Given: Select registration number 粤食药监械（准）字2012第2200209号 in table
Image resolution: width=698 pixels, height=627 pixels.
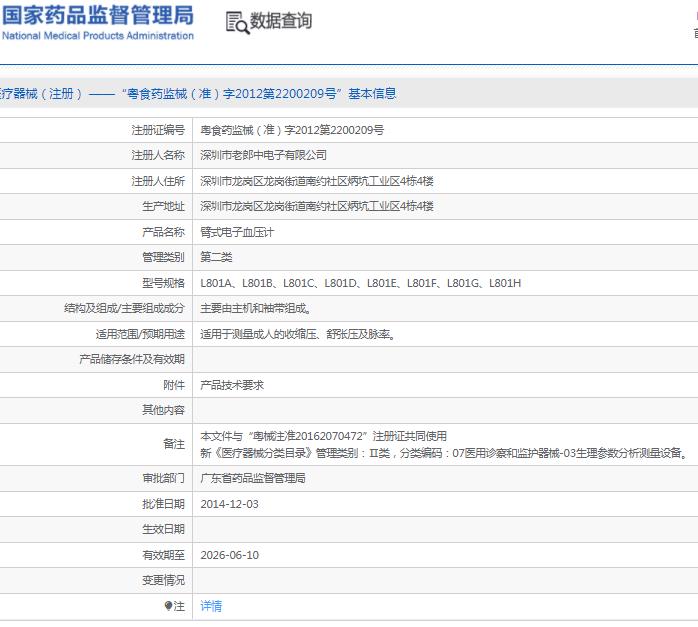Looking at the screenshot, I should point(292,130).
